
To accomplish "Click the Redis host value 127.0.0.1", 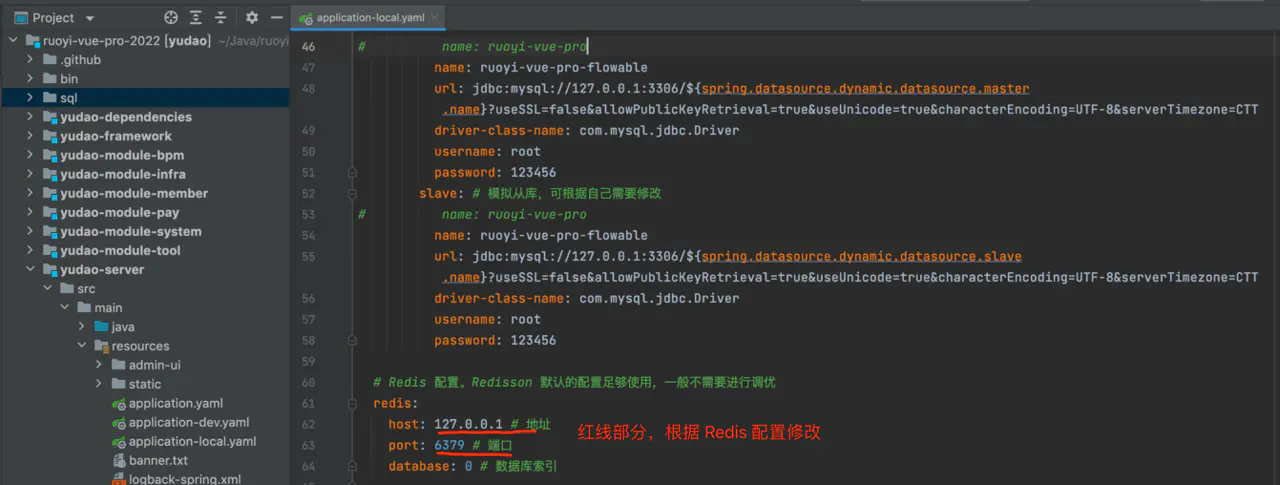I will tap(468, 424).
